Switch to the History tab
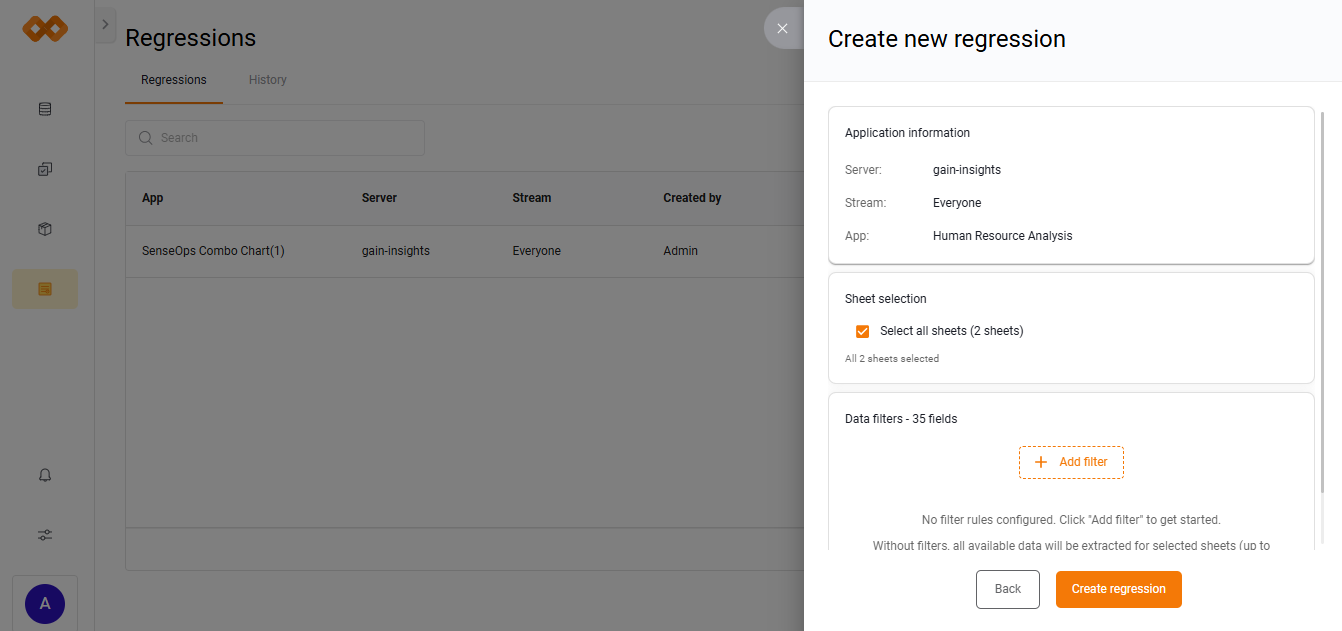The image size is (1342, 631). click(x=267, y=80)
